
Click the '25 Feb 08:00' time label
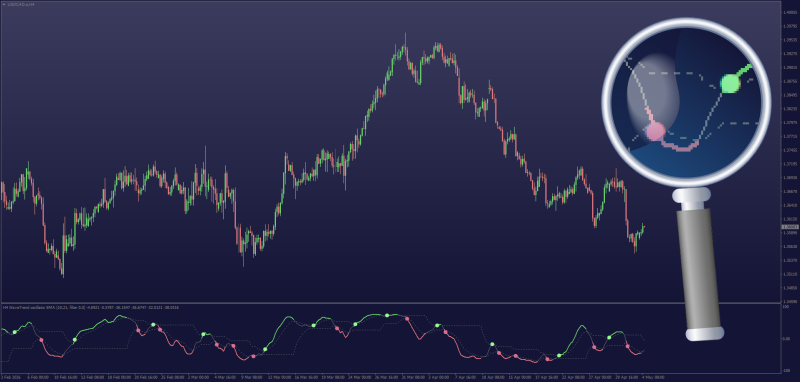(x=172, y=377)
